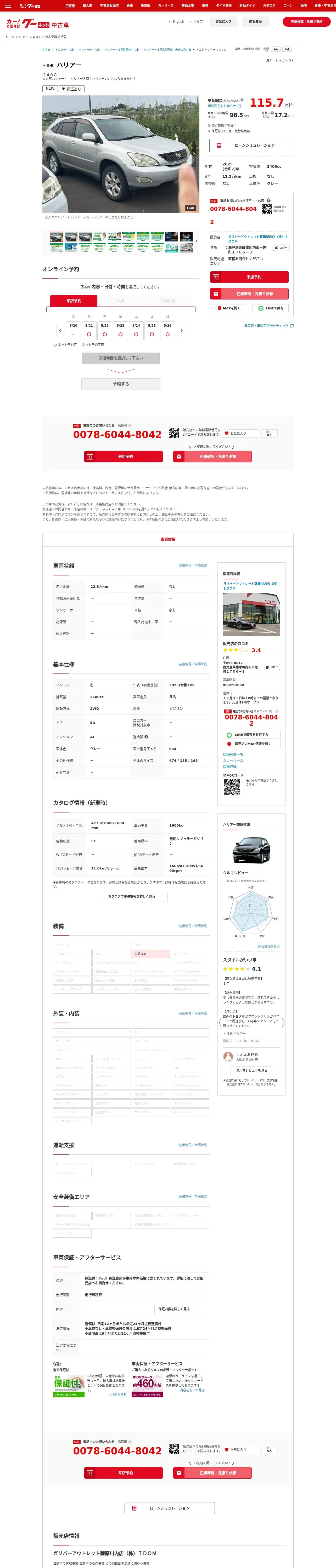Open ショールーム link
Image resolution: width=336 pixels, height=1568 pixels.
click(233, 760)
